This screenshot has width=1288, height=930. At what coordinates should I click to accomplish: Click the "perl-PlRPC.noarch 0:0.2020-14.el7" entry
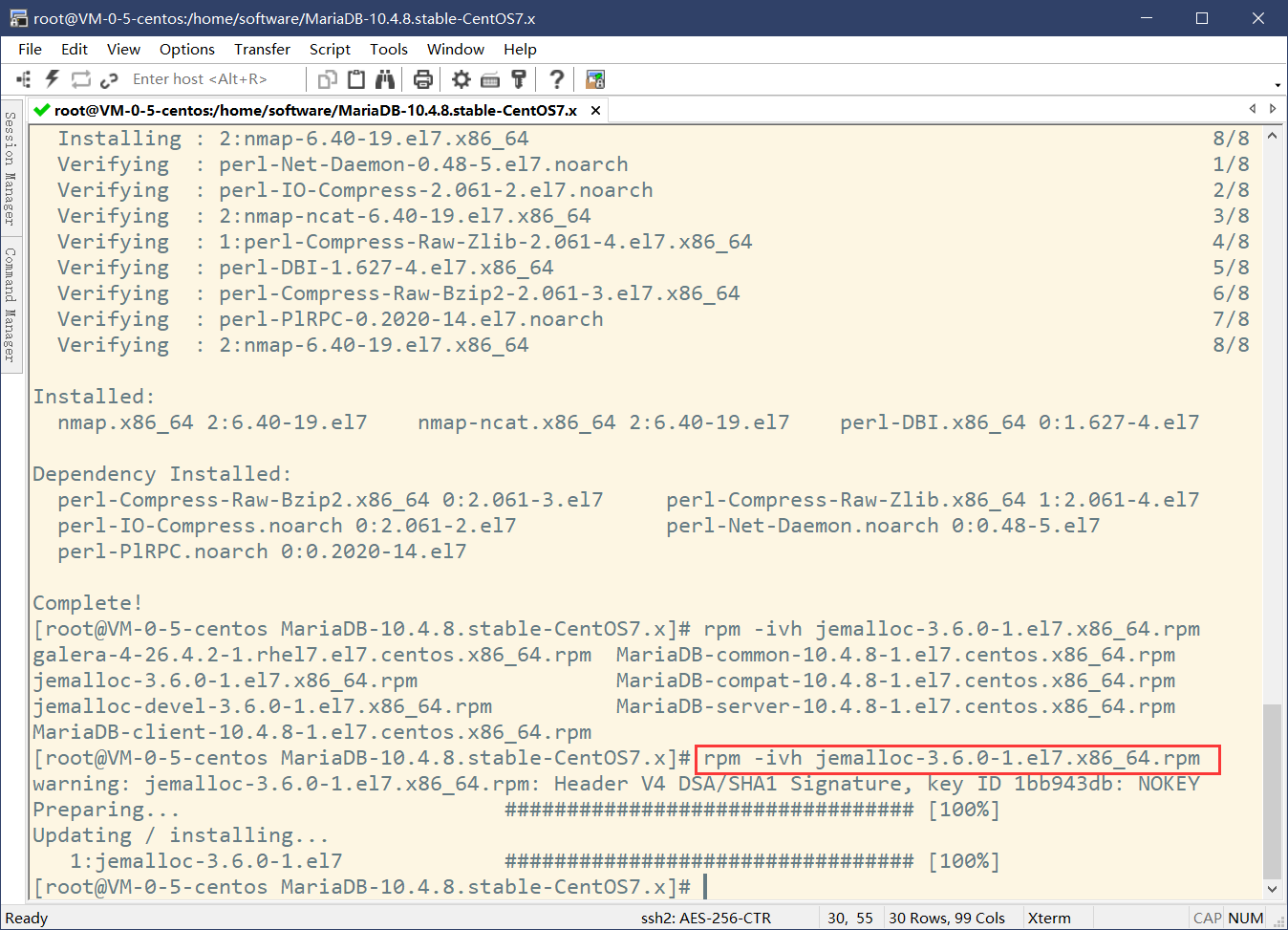coord(262,552)
